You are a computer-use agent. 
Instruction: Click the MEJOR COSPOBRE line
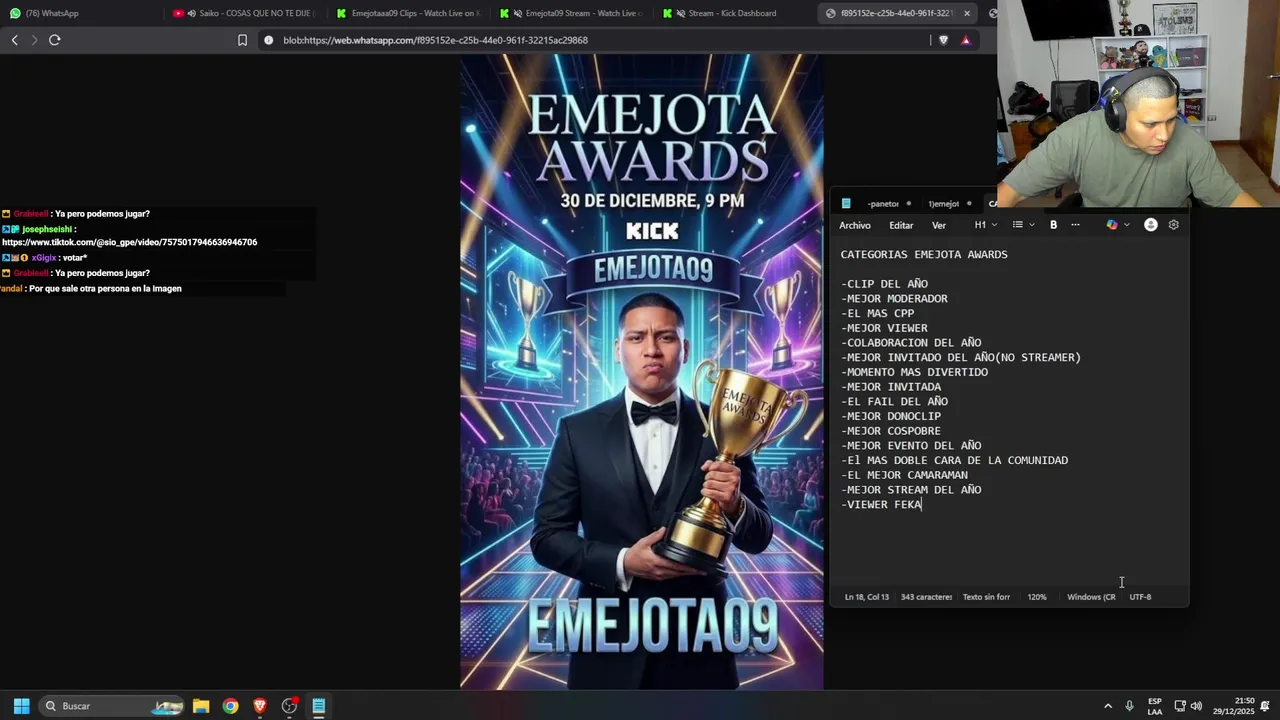(x=891, y=431)
